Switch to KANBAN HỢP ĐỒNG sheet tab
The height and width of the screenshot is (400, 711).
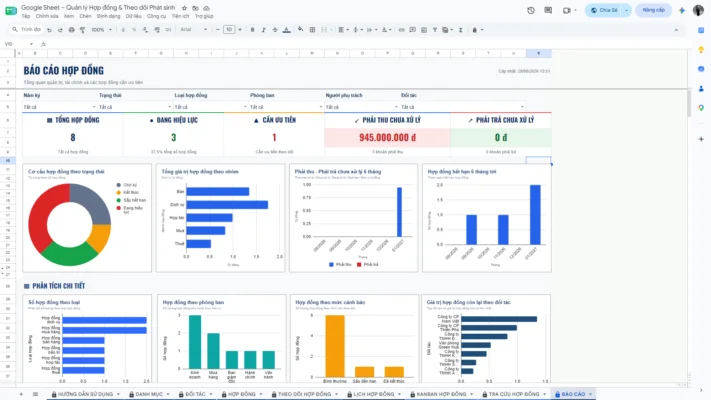pos(441,394)
